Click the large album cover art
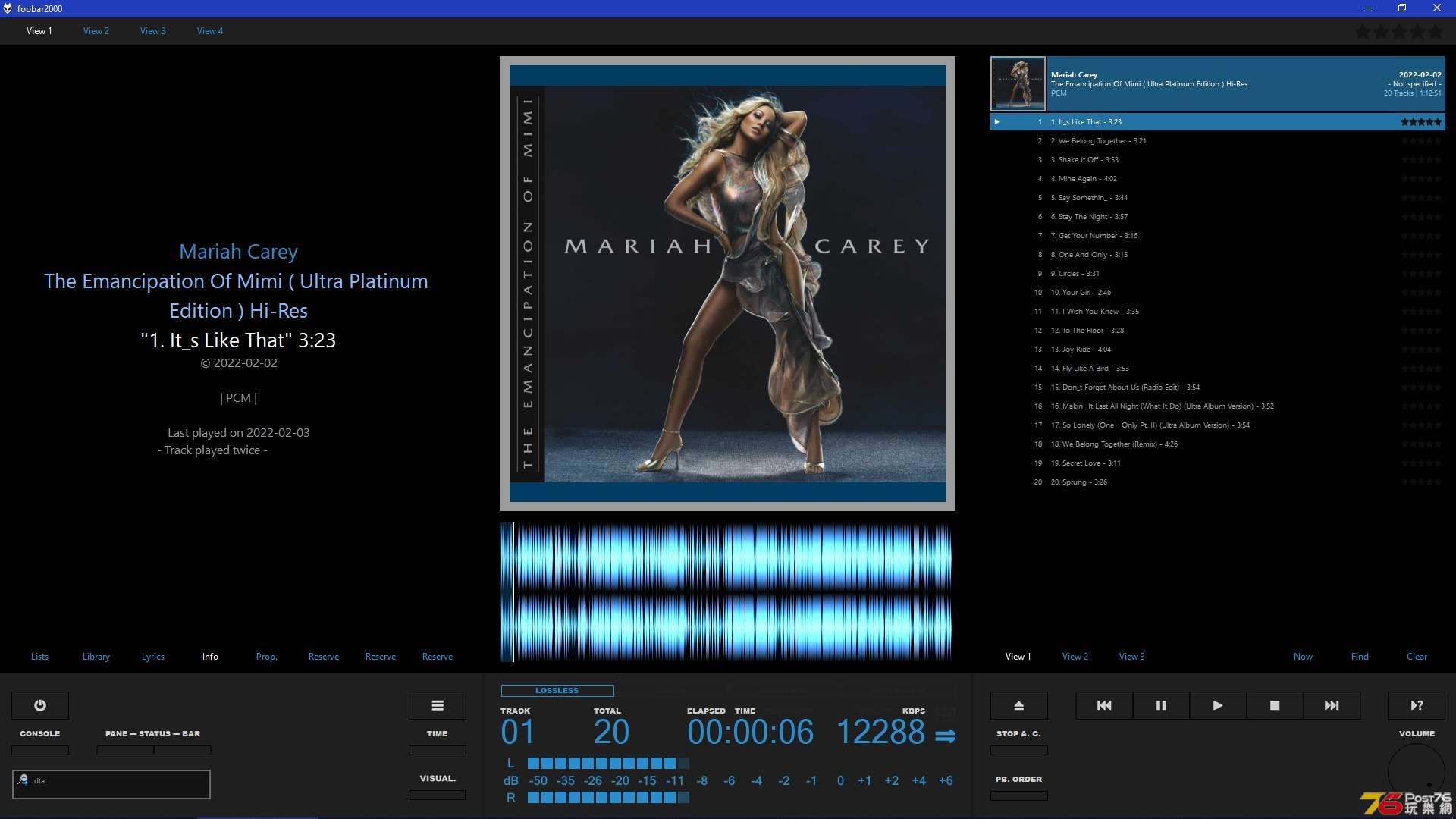Viewport: 1456px width, 819px height. [x=728, y=284]
